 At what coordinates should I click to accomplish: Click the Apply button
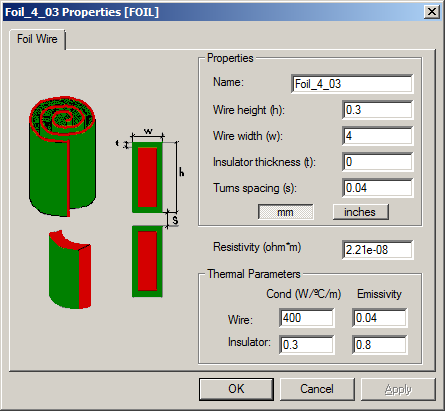pos(398,389)
